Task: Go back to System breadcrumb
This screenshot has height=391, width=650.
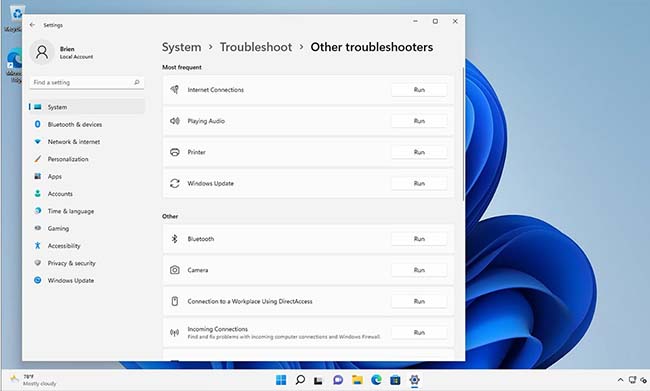Action: tap(182, 47)
